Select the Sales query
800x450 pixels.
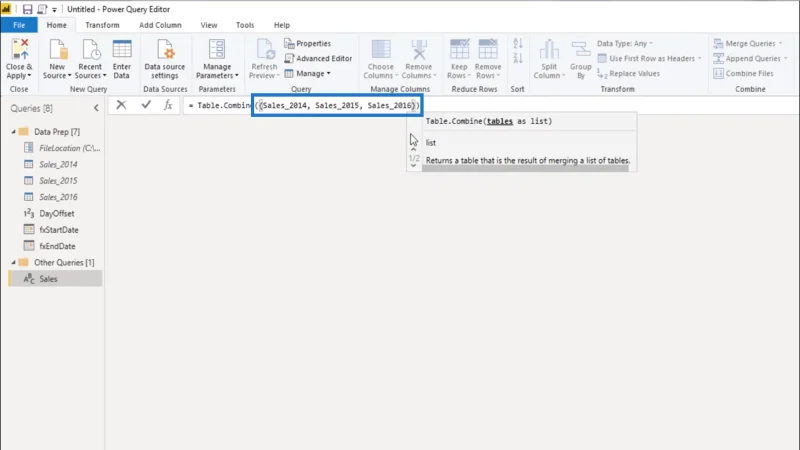55,279
